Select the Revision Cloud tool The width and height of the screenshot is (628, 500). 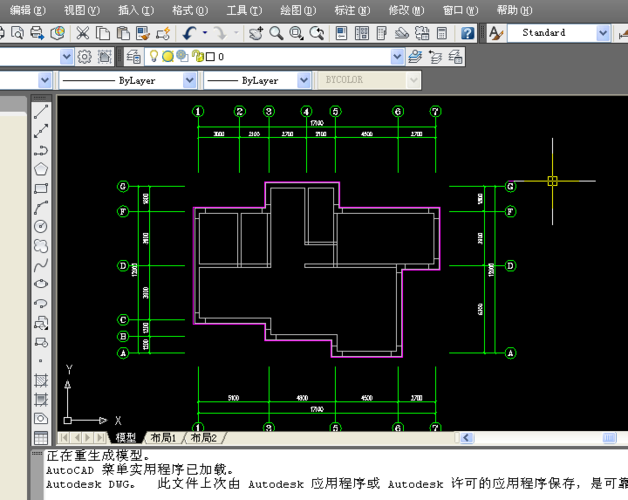[x=41, y=246]
